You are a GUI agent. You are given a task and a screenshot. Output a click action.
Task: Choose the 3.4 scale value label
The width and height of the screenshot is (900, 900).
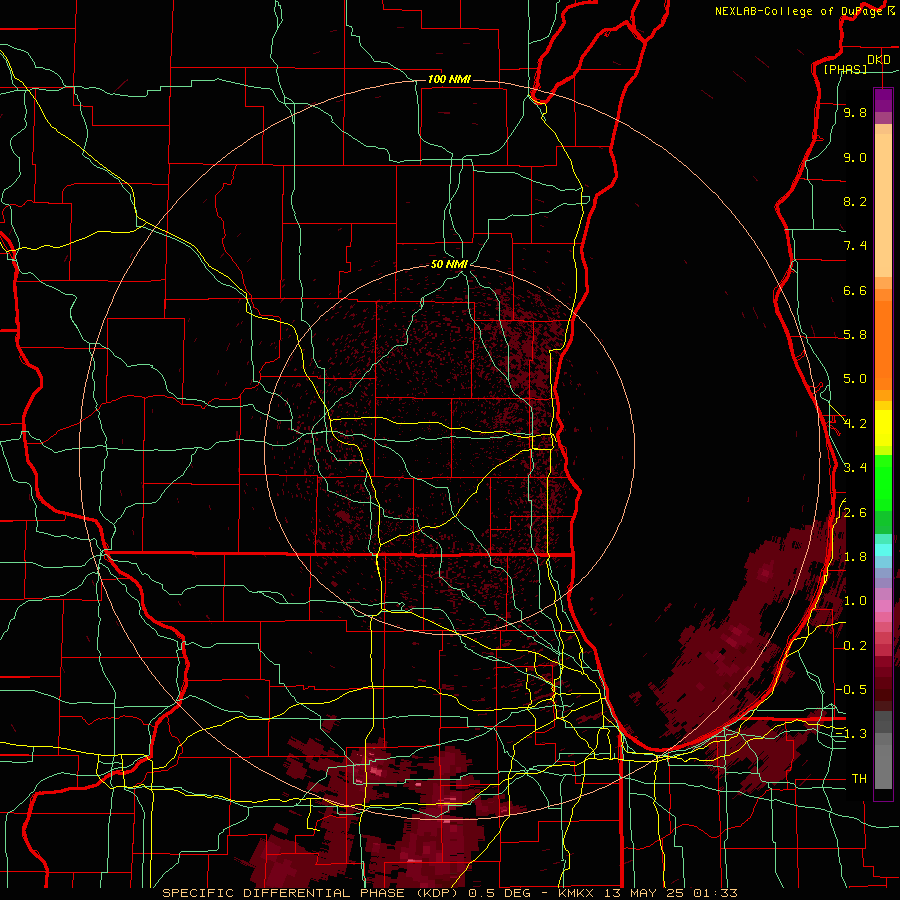[x=855, y=468]
